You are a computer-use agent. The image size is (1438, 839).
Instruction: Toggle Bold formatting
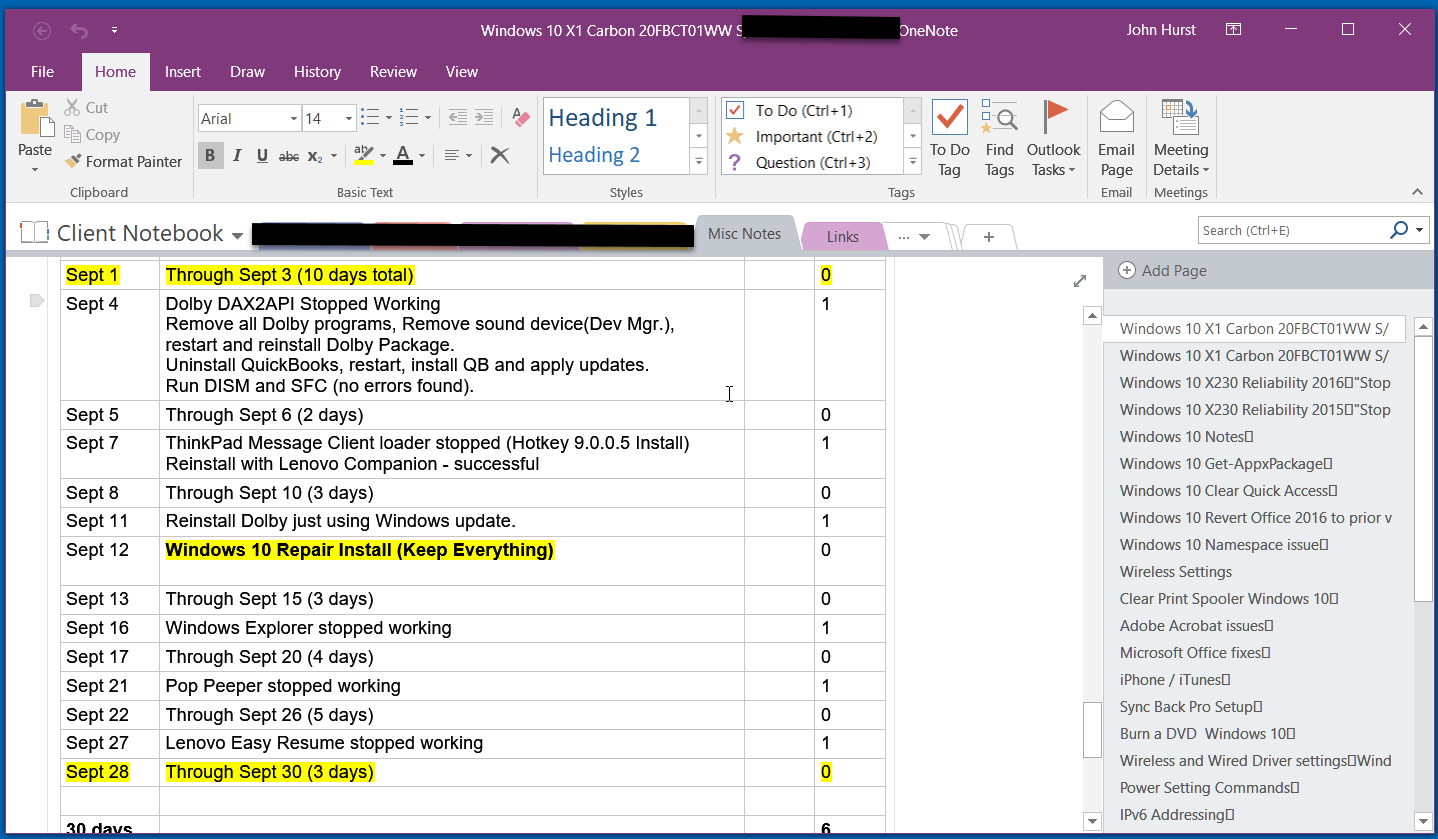click(210, 155)
